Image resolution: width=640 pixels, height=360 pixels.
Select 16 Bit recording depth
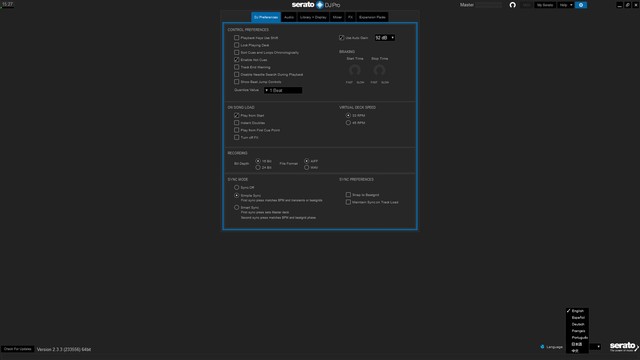click(258, 161)
